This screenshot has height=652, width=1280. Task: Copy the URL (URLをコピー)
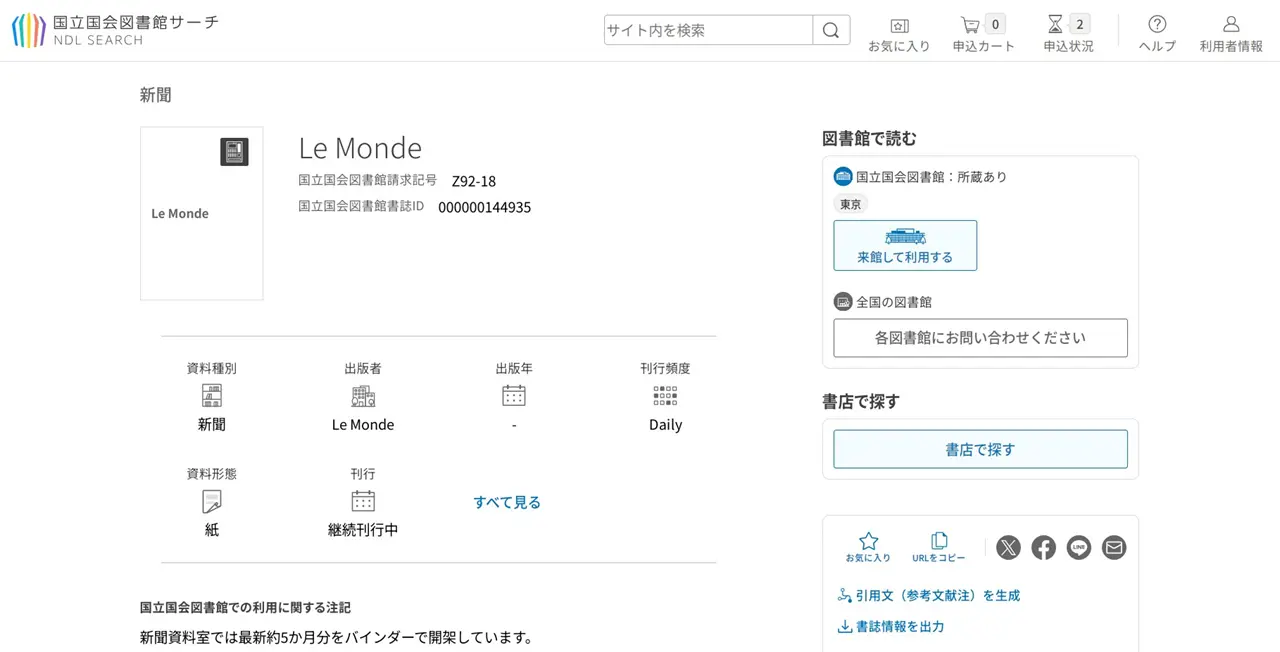[x=939, y=547]
